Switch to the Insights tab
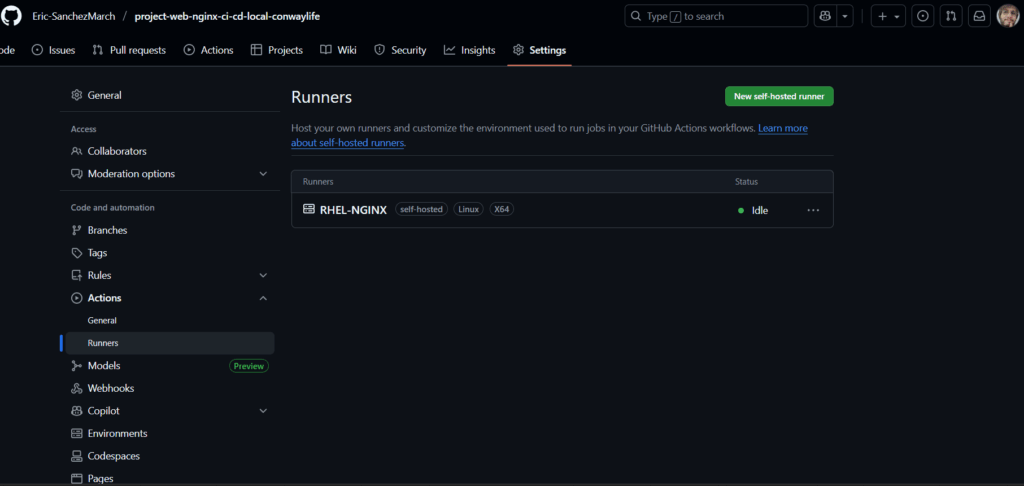 click(470, 50)
